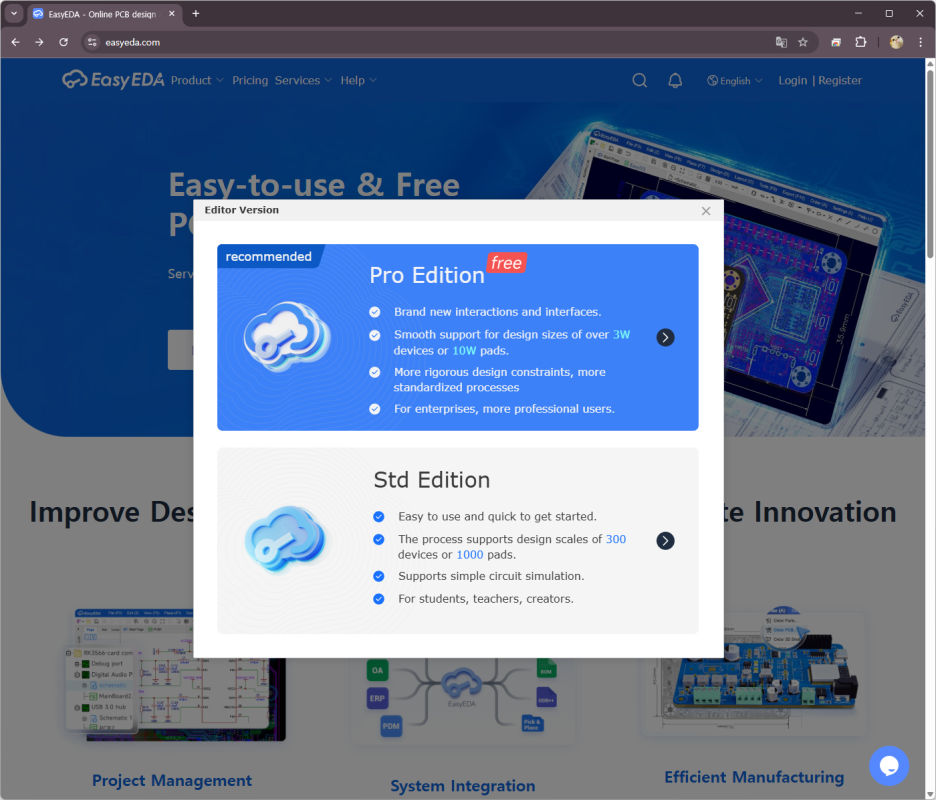Click the red free badge
This screenshot has height=800, width=936.
click(506, 263)
